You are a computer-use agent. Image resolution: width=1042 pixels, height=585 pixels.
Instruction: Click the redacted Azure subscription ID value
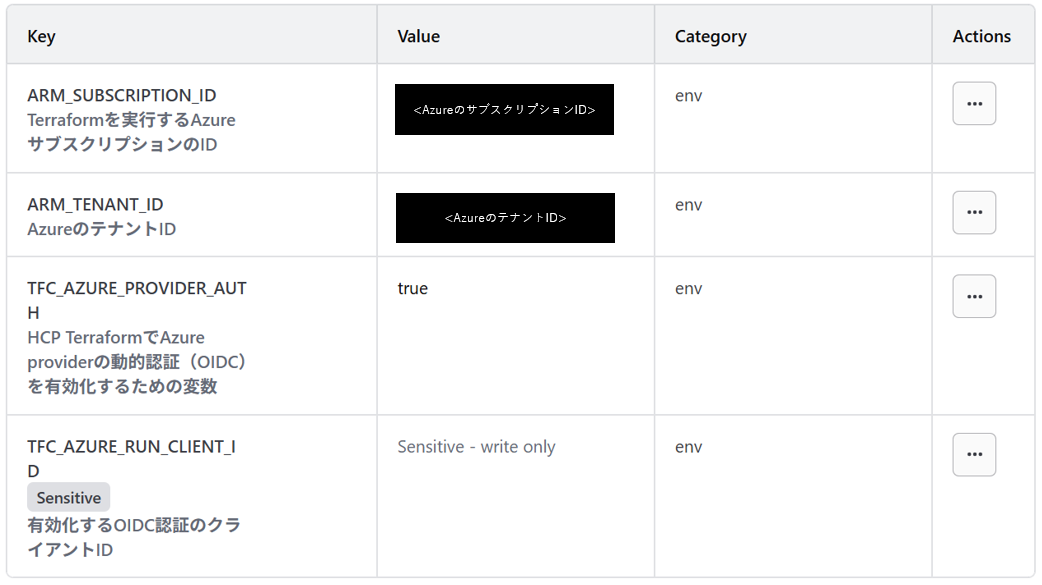tap(504, 110)
